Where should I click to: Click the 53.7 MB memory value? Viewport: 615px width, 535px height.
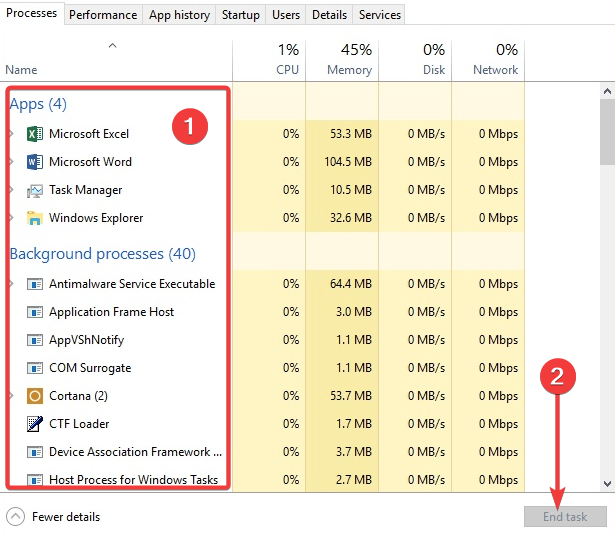coord(351,396)
